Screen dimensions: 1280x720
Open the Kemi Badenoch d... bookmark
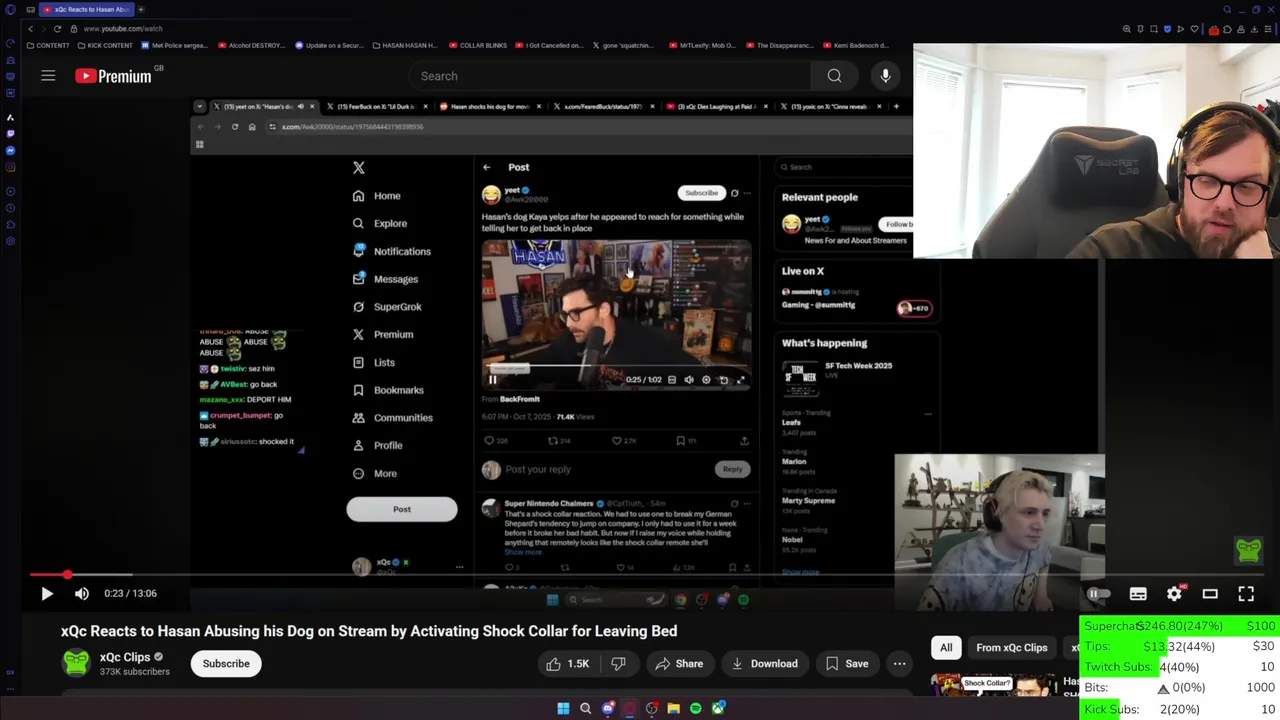pos(858,45)
